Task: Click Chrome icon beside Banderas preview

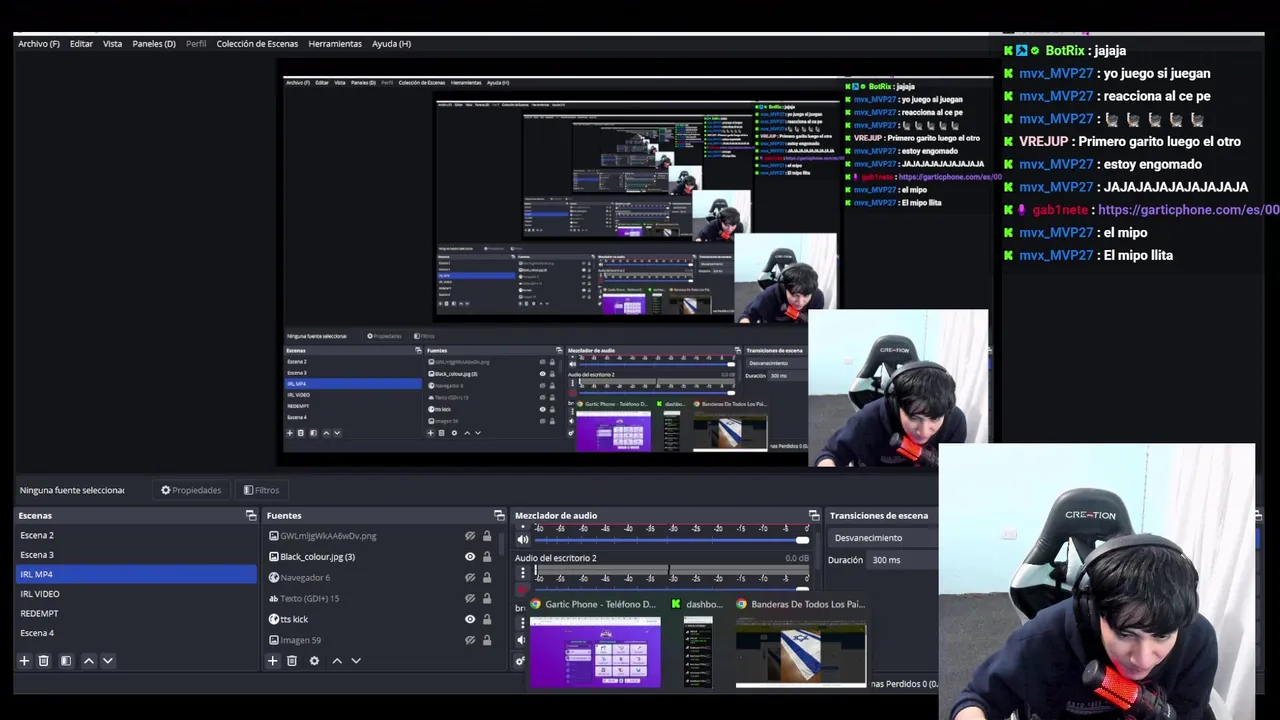Action: click(x=741, y=604)
